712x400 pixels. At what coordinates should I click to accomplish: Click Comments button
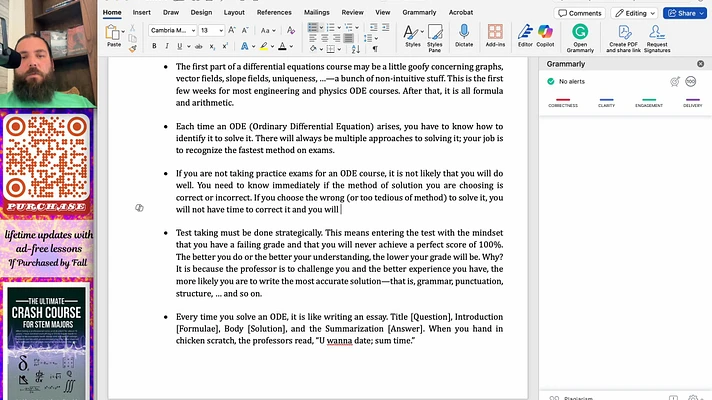pyautogui.click(x=580, y=13)
